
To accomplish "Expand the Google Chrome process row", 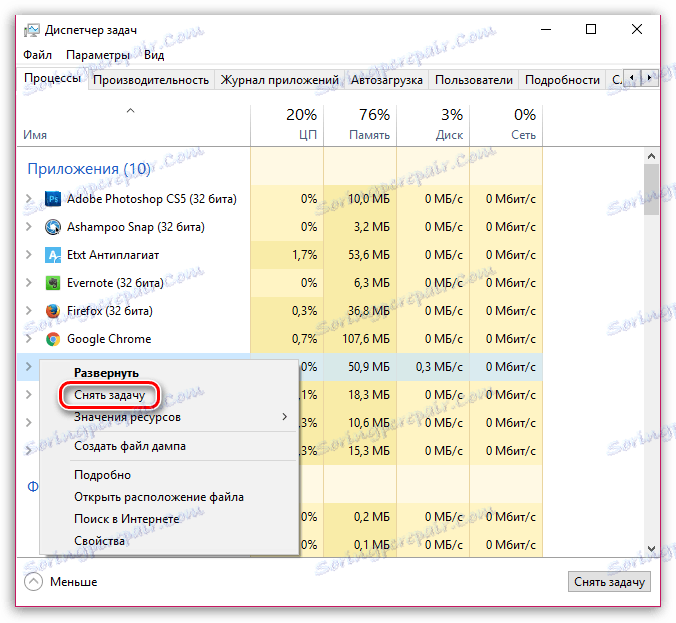I will (x=28, y=338).
